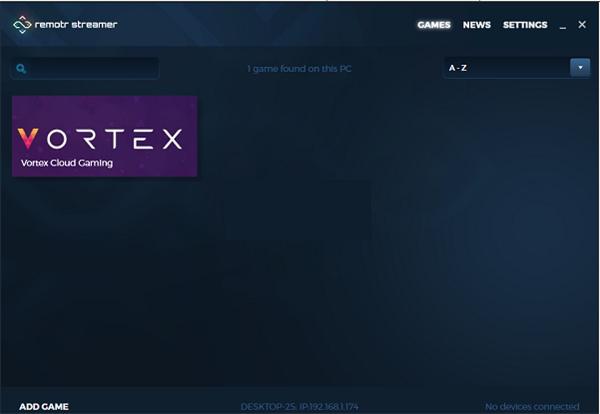Image resolution: width=600 pixels, height=414 pixels.
Task: Select the Vortex Cloud Gaming tile
Action: point(104,136)
